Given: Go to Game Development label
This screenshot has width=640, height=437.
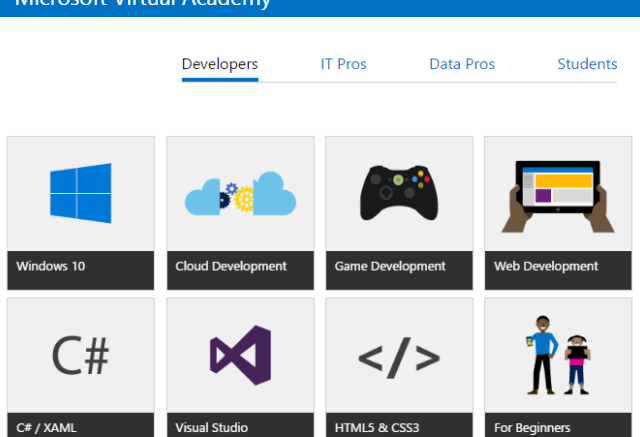Looking at the screenshot, I should click(x=390, y=266).
